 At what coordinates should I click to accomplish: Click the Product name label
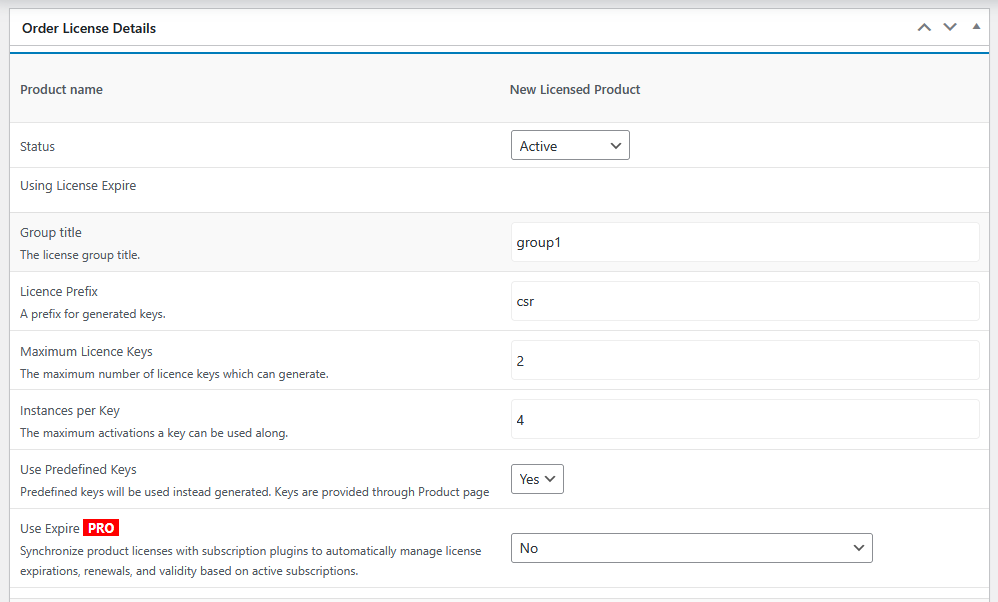tap(61, 89)
